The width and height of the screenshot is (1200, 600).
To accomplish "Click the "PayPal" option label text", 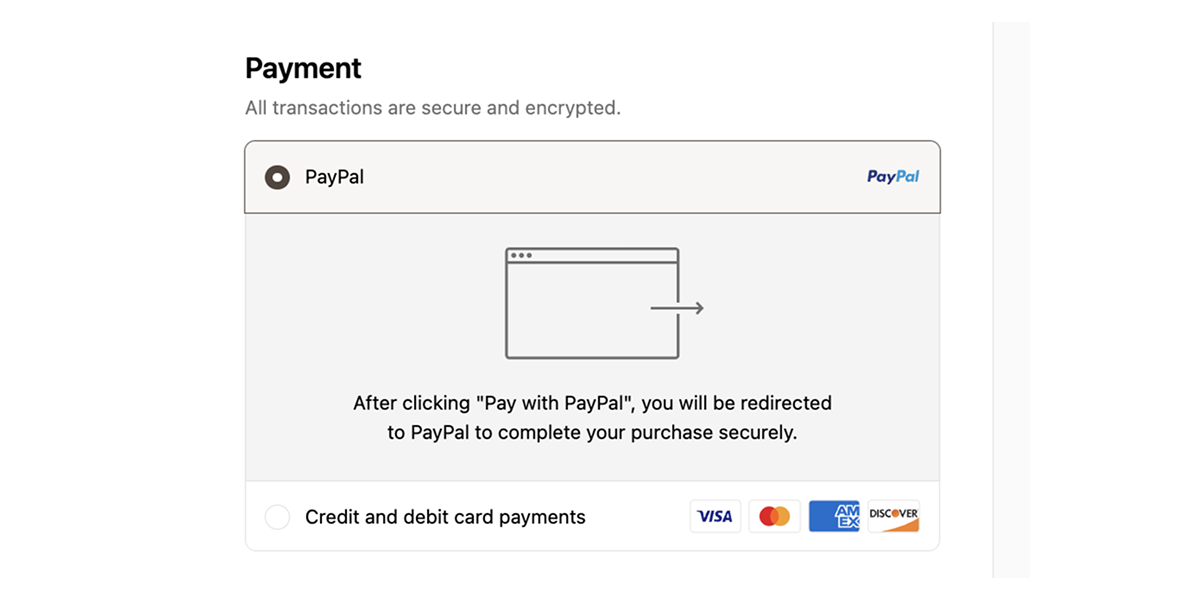I will pos(334,177).
